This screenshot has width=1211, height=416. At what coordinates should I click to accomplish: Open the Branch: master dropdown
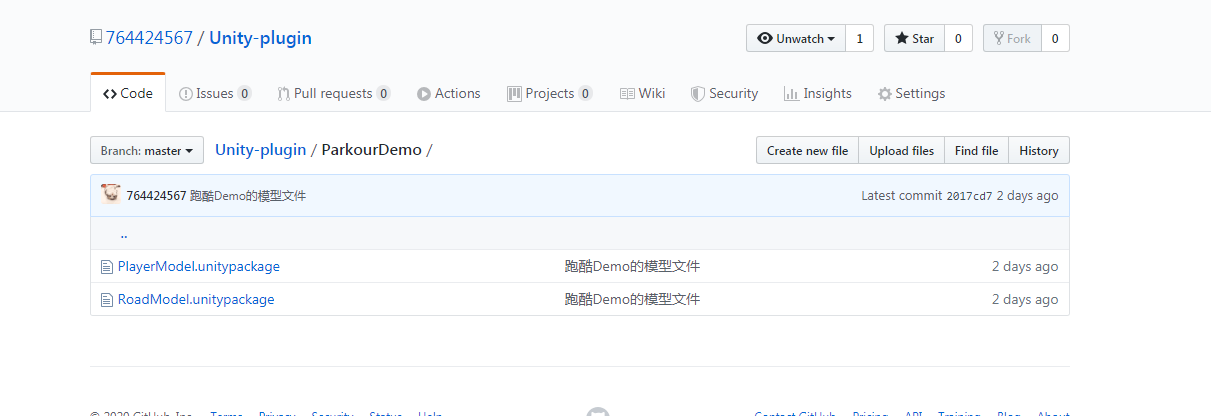(147, 150)
